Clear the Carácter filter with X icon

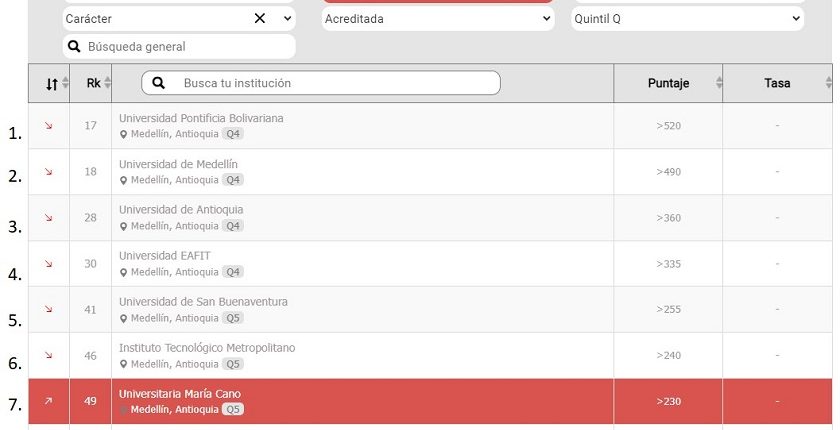click(x=260, y=19)
